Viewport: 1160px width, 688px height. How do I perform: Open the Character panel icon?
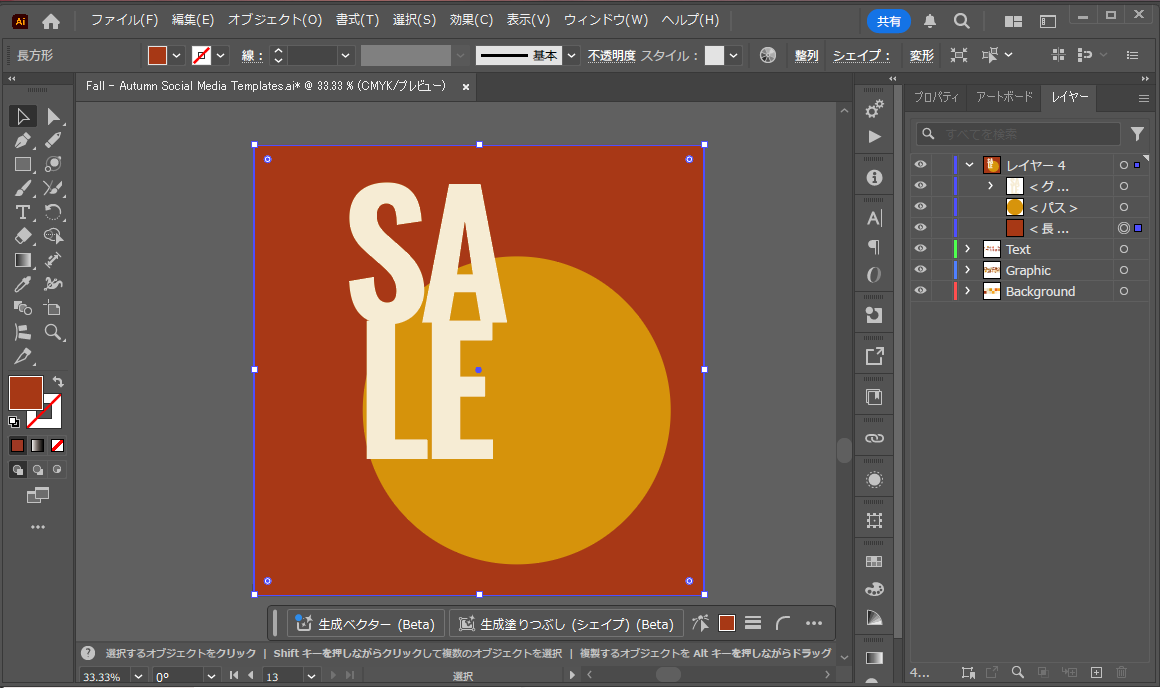(874, 218)
